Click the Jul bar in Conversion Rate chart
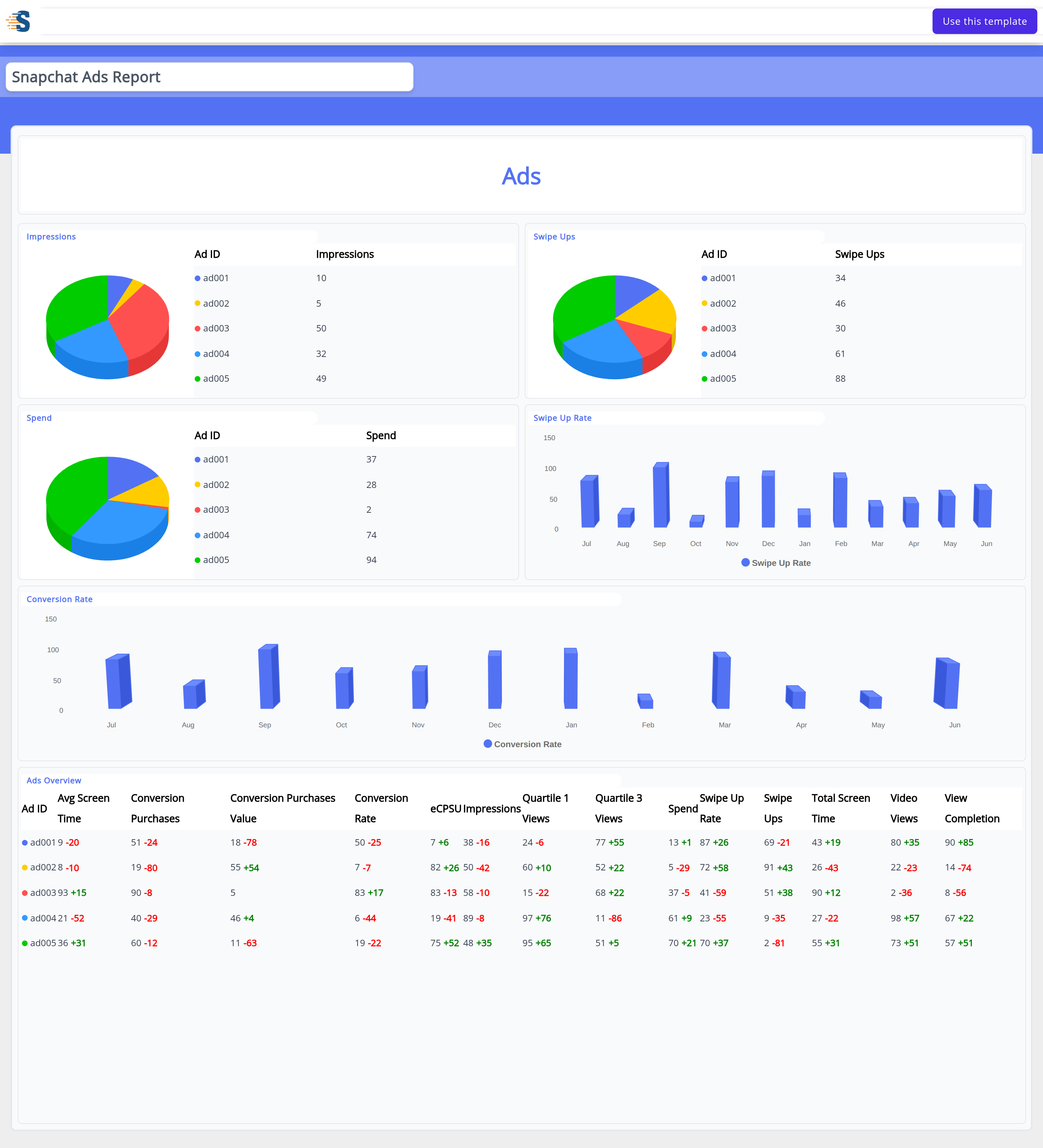Viewport: 1043px width, 1148px height. 118,681
